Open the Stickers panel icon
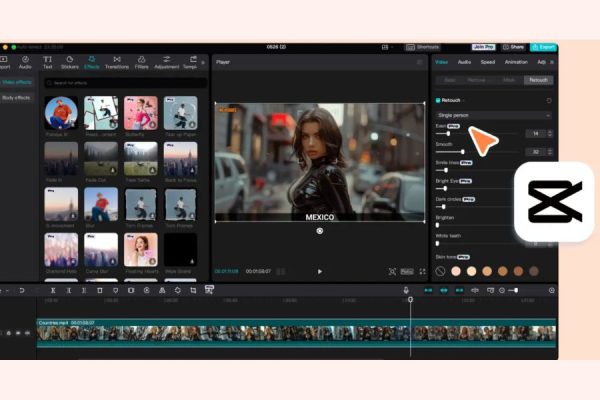 pos(71,62)
